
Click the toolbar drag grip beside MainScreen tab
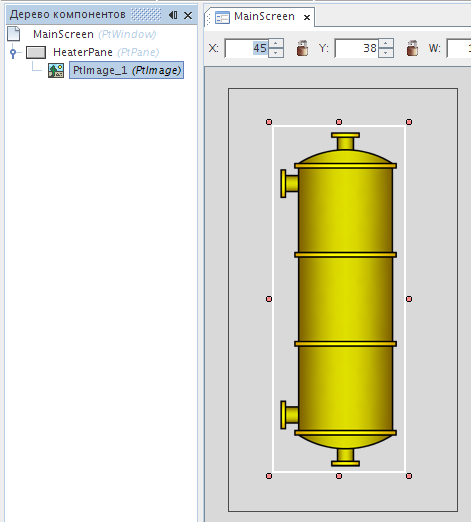click(209, 19)
